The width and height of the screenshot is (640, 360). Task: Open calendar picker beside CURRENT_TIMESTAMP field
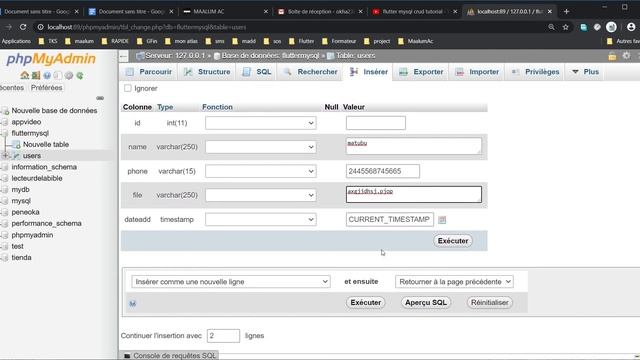point(442,220)
